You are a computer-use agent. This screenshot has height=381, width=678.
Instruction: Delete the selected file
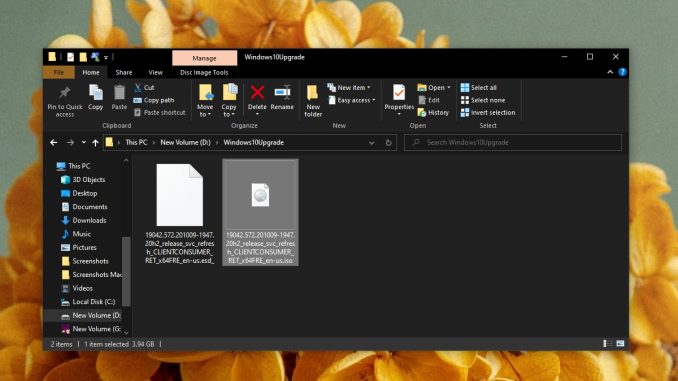(x=257, y=100)
